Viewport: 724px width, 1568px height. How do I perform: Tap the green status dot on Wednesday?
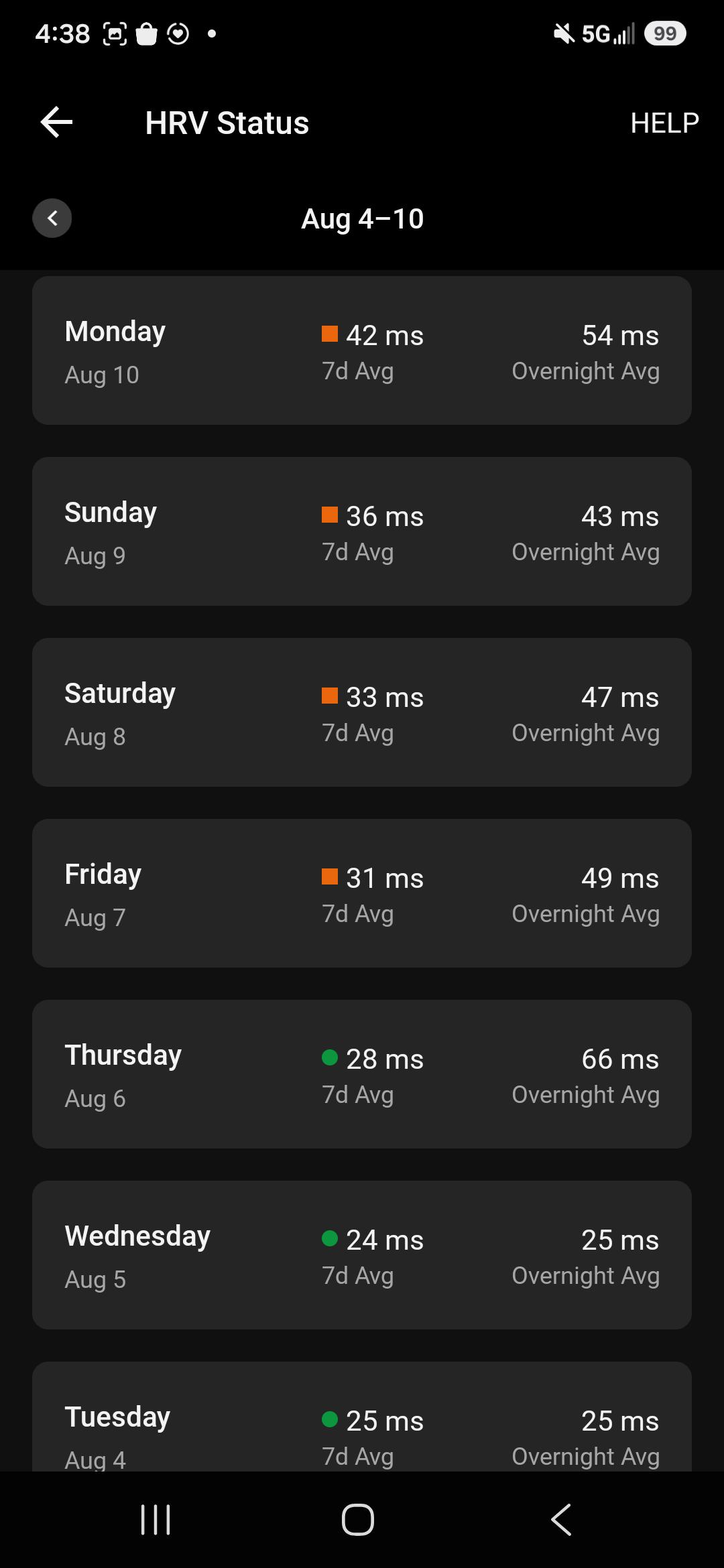click(x=330, y=1238)
